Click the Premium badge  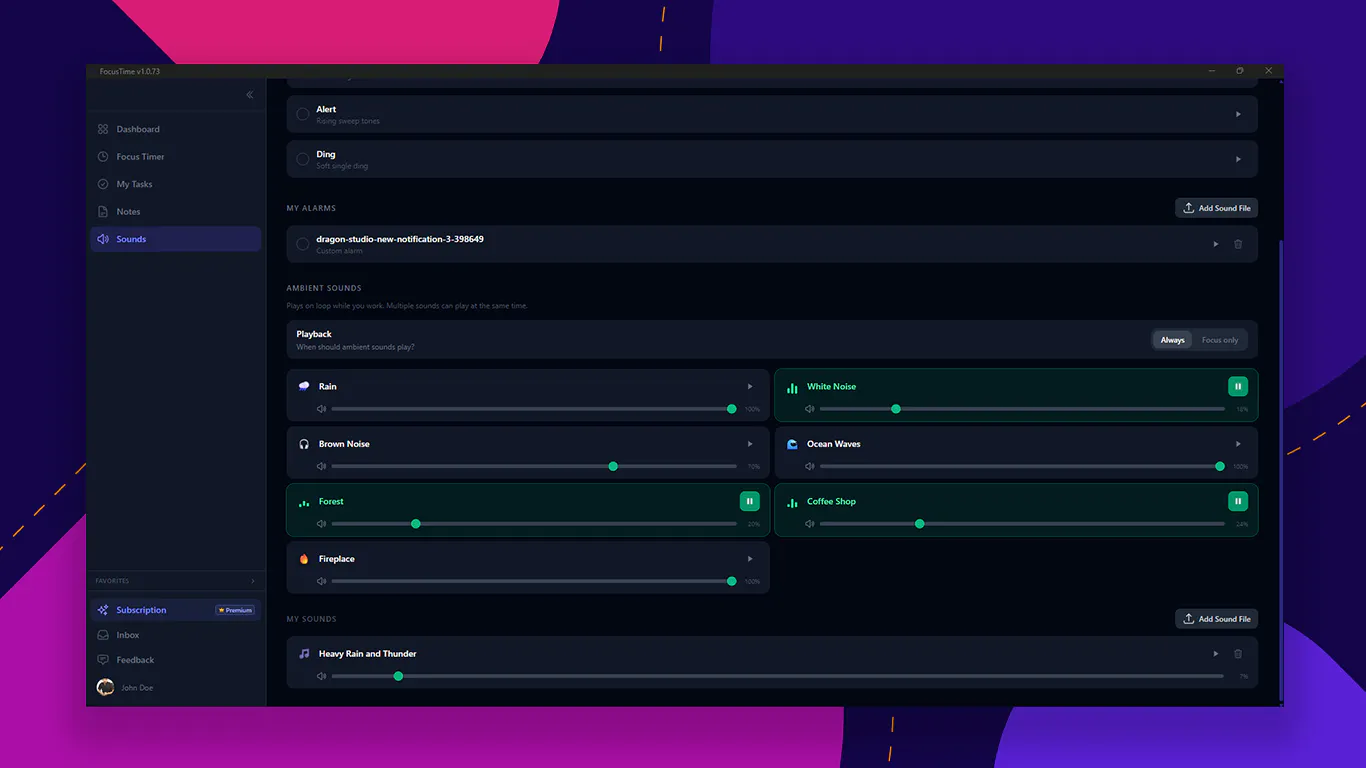point(235,610)
